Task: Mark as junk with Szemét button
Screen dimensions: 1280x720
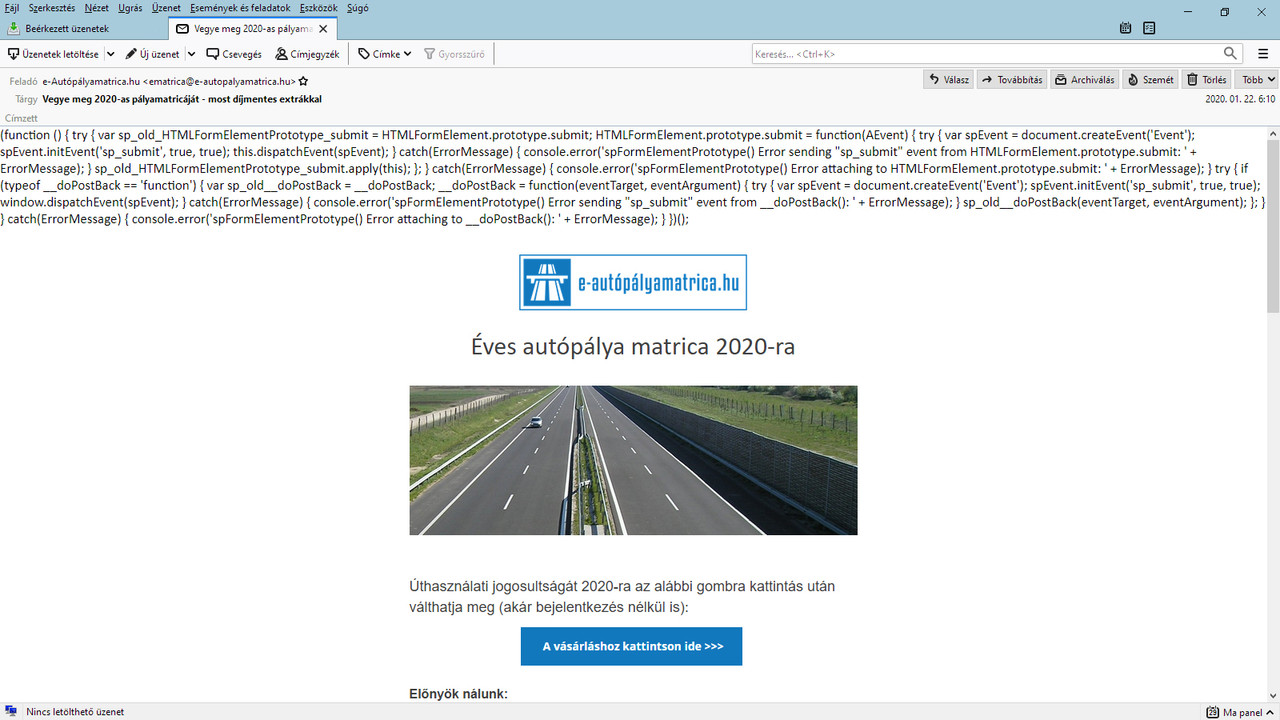Action: [1151, 80]
